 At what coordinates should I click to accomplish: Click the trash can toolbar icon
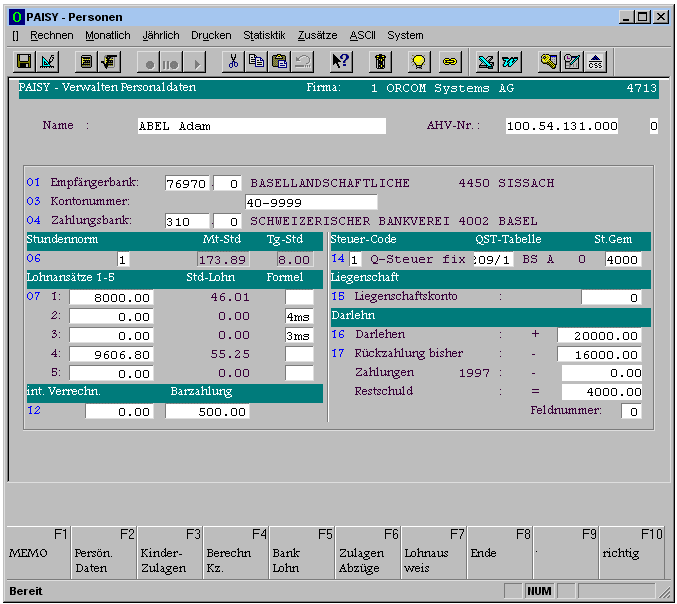click(x=380, y=62)
